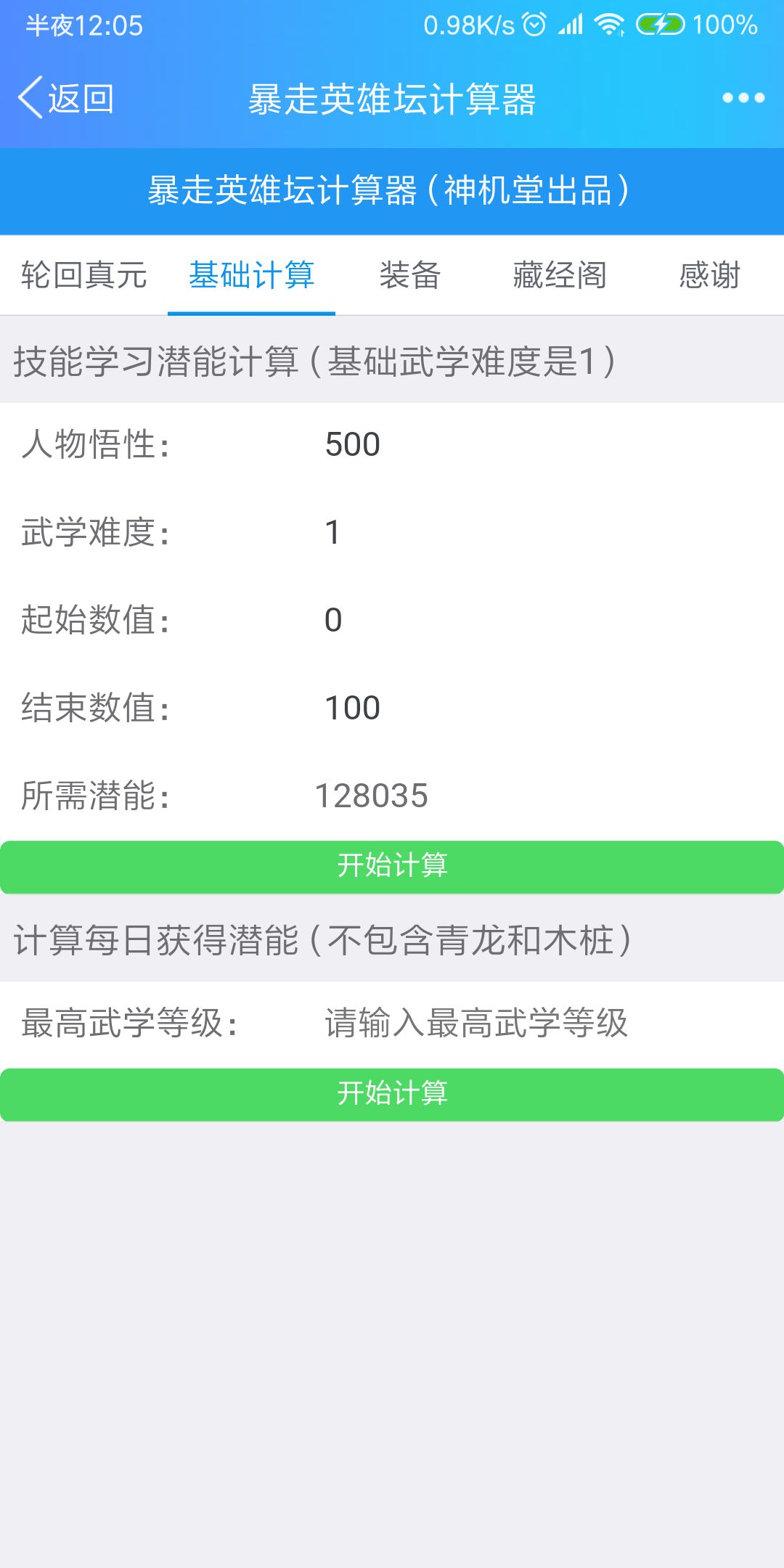The height and width of the screenshot is (1568, 784).
Task: Tap the Wi-Fi icon in status bar
Action: coord(608,25)
